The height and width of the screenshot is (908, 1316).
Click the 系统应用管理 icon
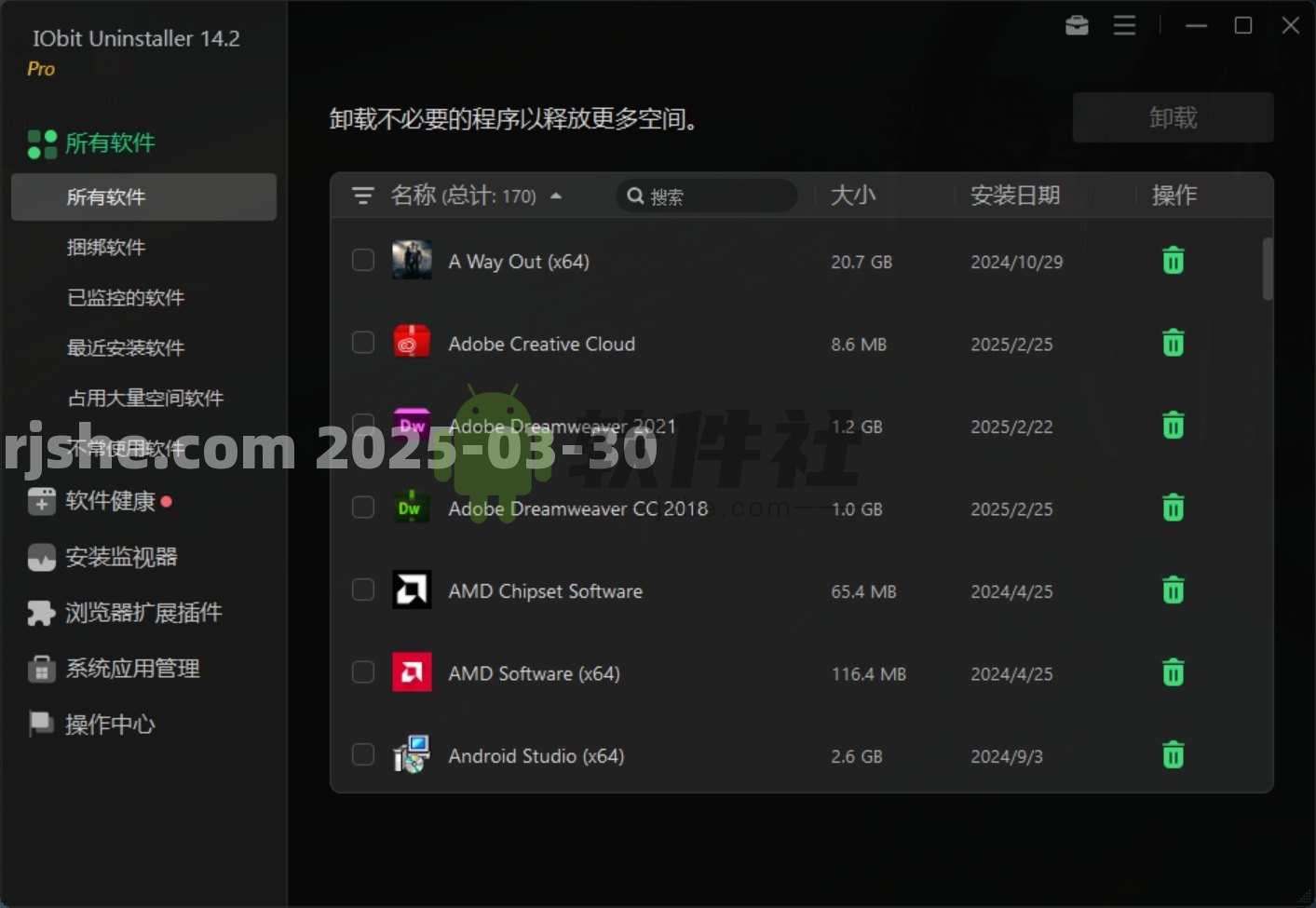tap(42, 669)
